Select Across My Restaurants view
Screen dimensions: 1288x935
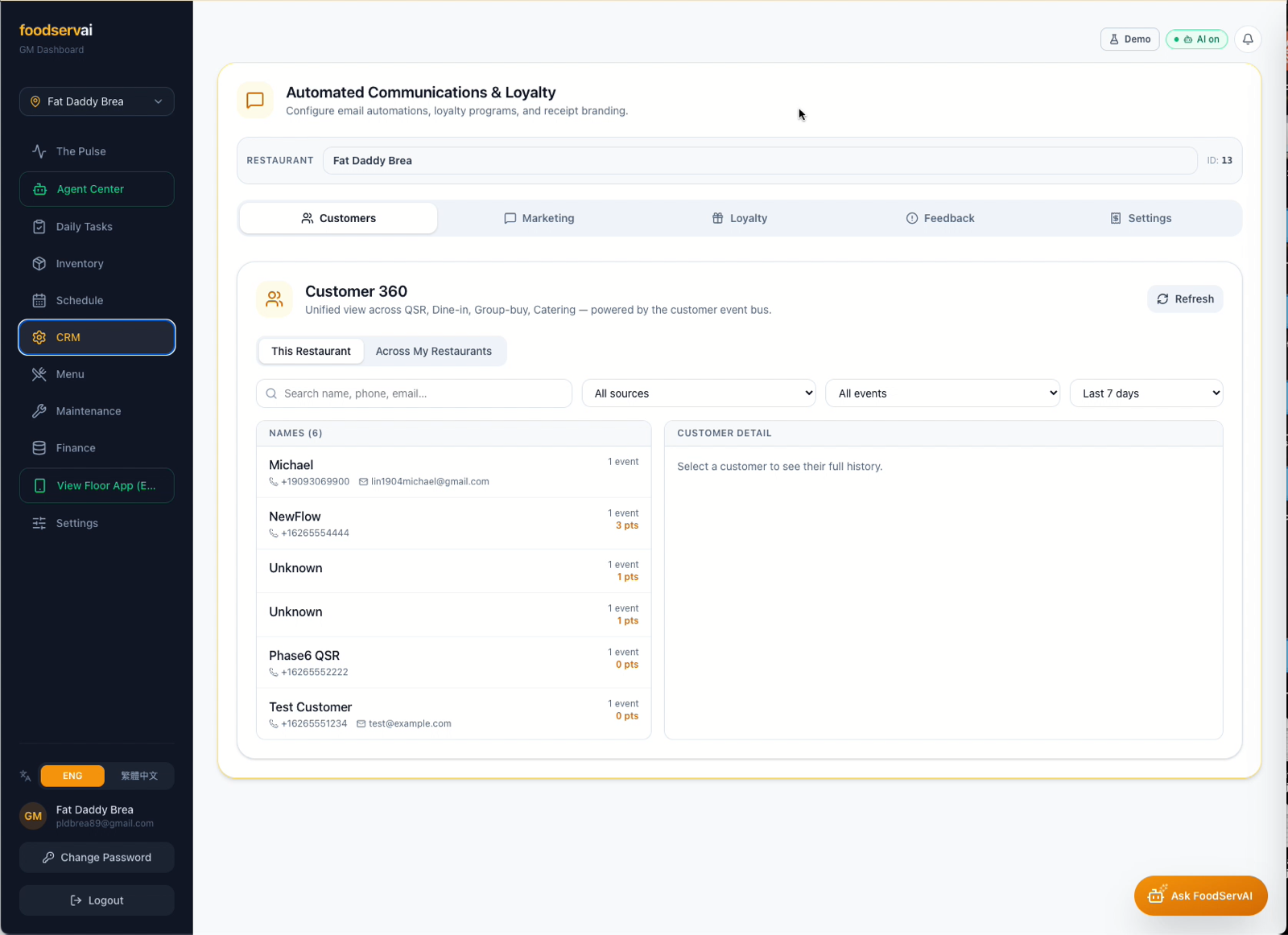pos(434,351)
